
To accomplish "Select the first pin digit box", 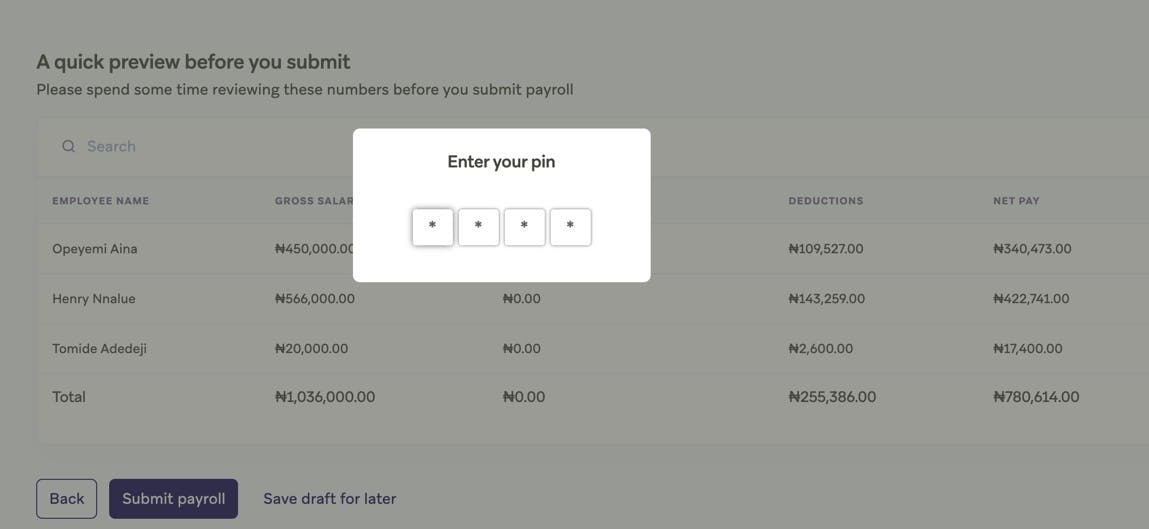I will pos(433,227).
